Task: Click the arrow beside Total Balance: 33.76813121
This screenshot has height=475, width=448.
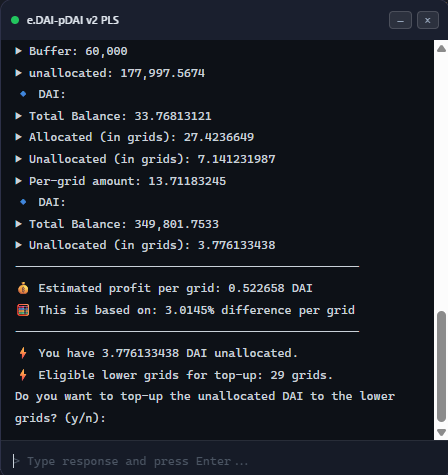Action: (x=19, y=116)
